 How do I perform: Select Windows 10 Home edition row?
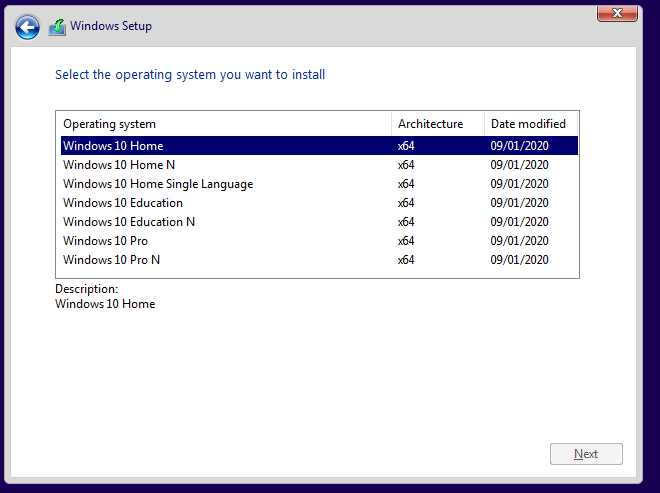319,146
